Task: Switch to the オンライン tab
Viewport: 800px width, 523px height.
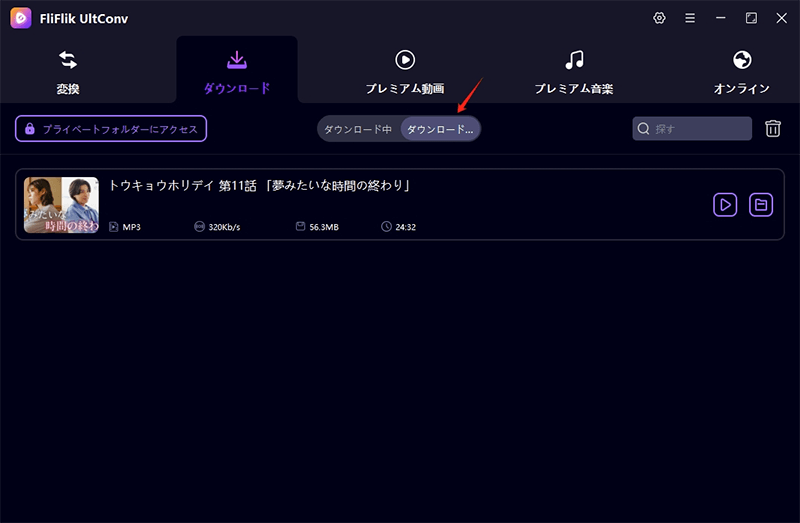Action: point(741,71)
